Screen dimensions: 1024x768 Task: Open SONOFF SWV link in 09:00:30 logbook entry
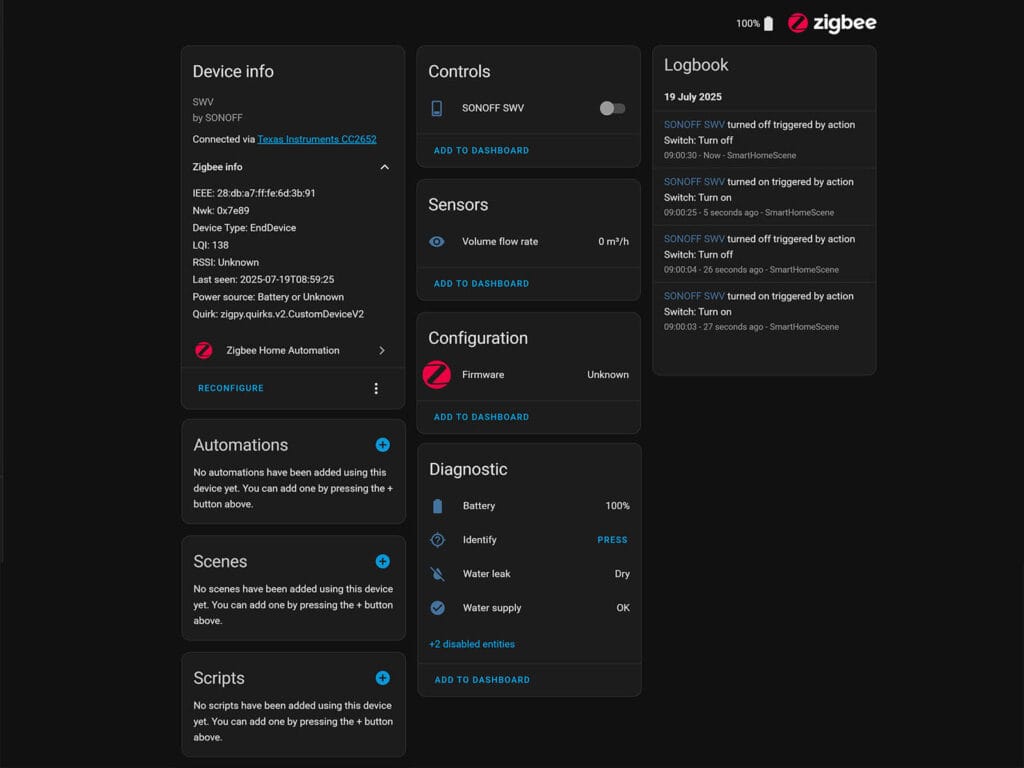pos(694,125)
